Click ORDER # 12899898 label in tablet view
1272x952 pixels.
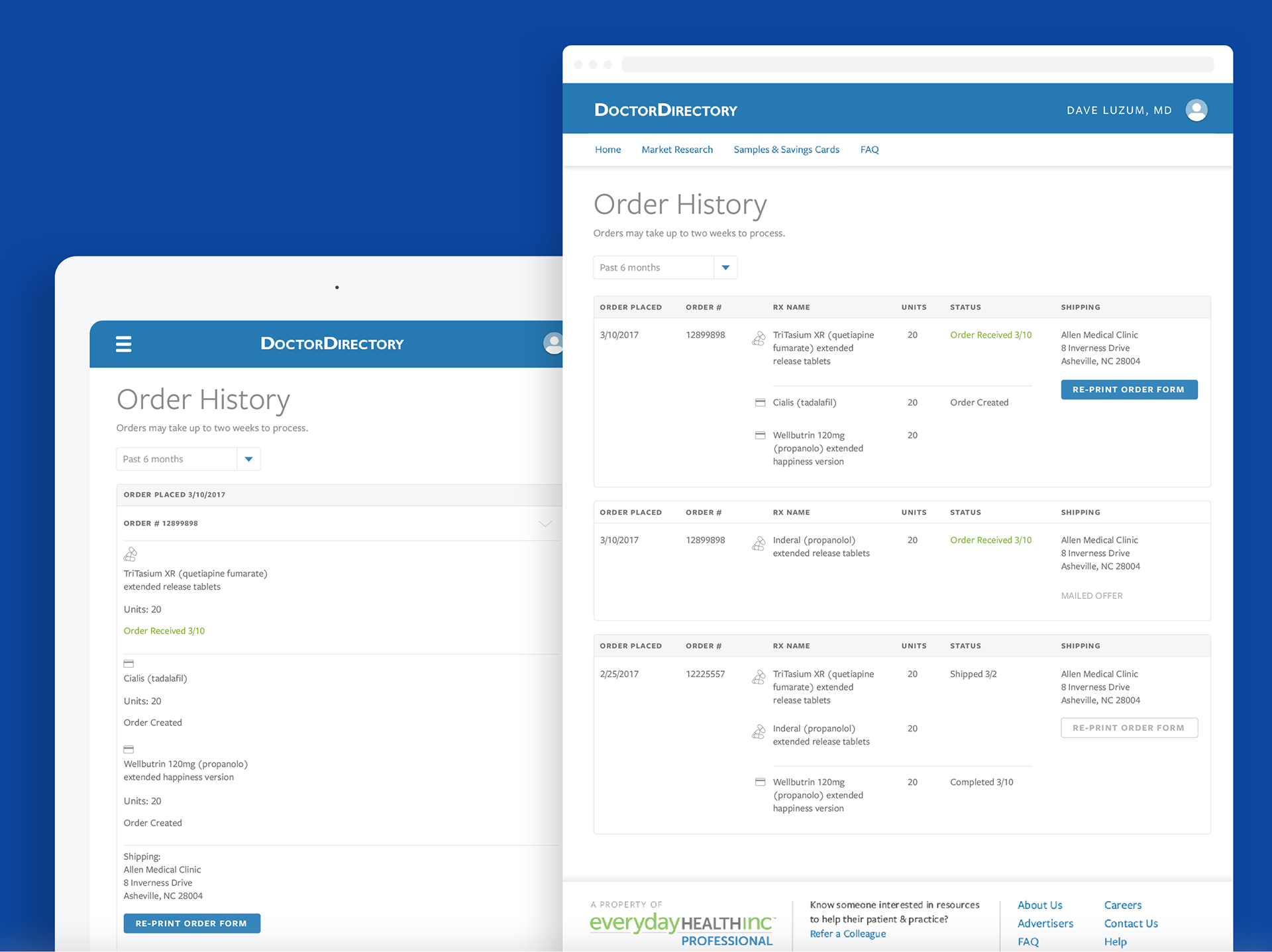click(x=160, y=523)
